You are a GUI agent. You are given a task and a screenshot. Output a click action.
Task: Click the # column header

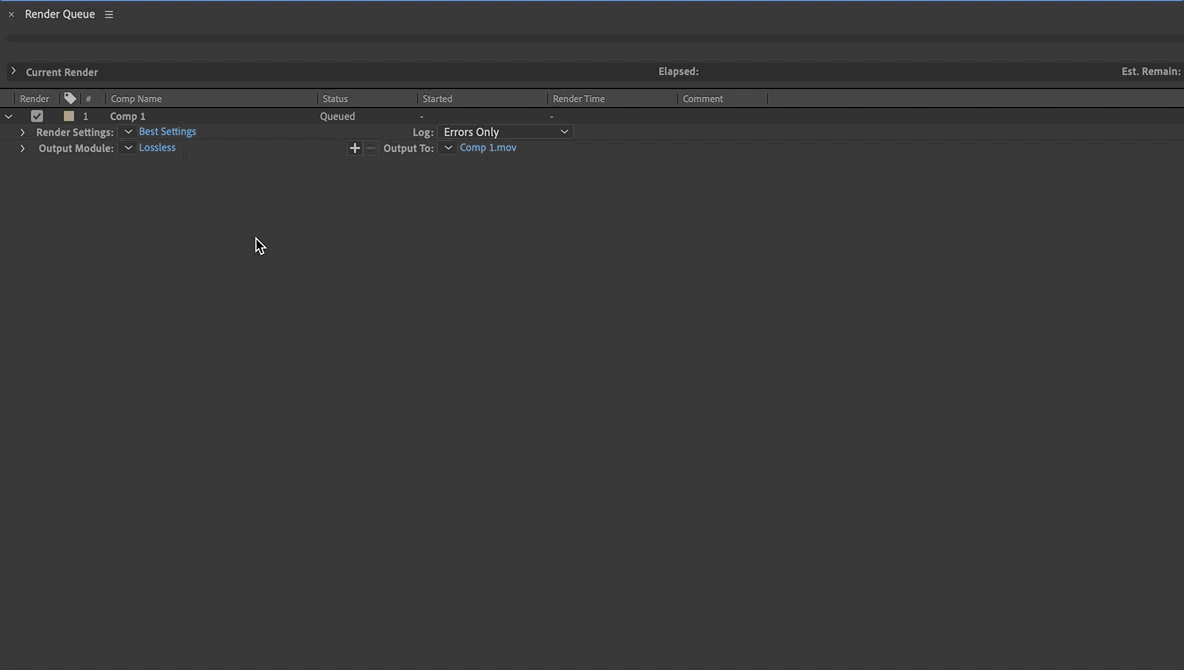click(x=88, y=99)
